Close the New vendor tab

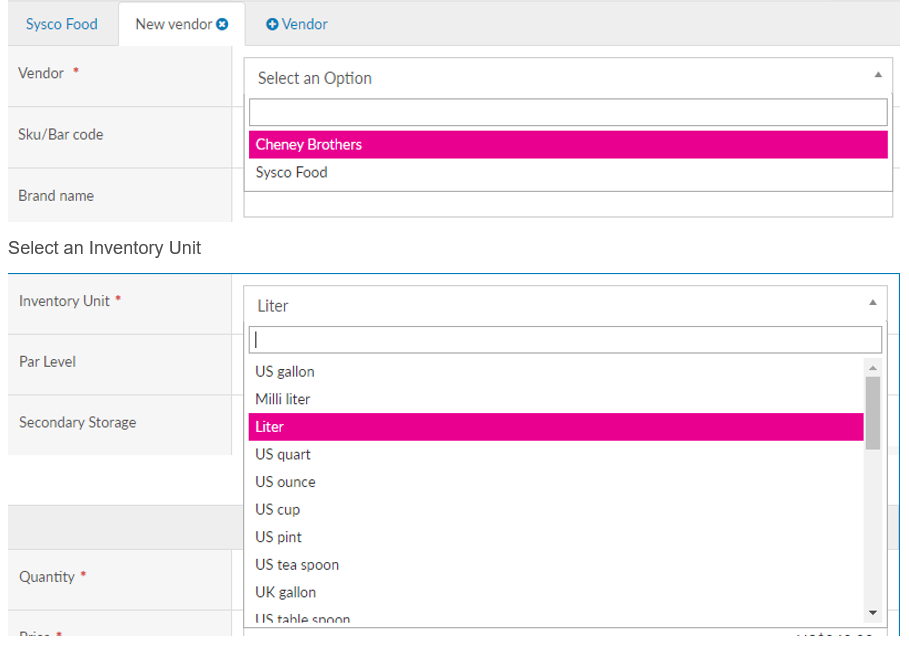(222, 24)
